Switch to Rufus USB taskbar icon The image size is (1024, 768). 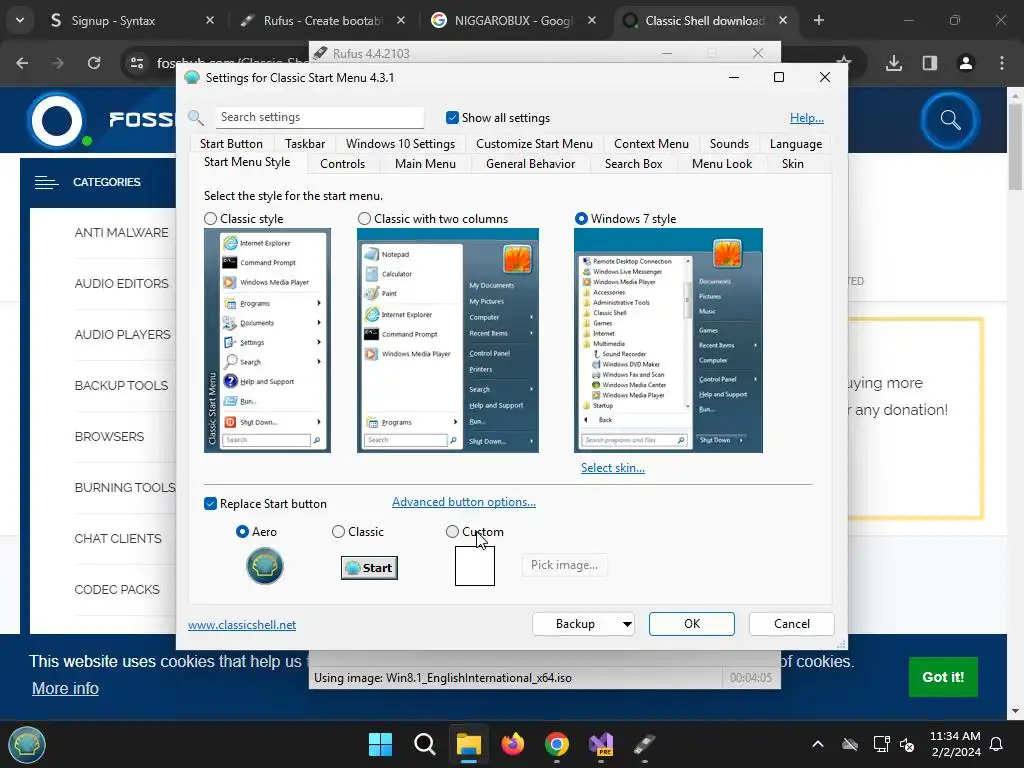pyautogui.click(x=645, y=744)
